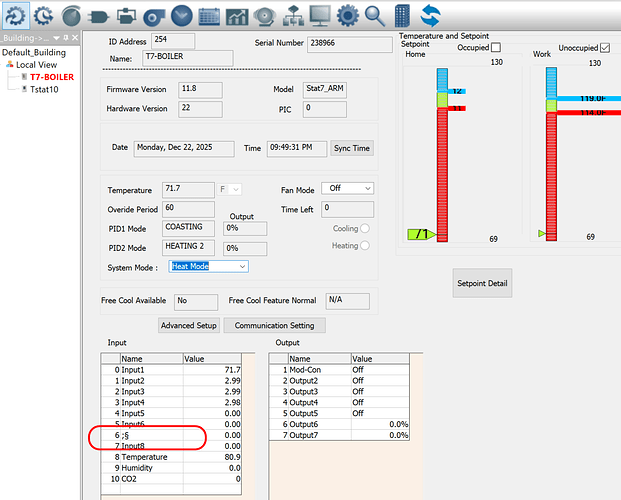This screenshot has height=500, width=621.
Task: Click the Sync Time button
Action: coord(351,148)
